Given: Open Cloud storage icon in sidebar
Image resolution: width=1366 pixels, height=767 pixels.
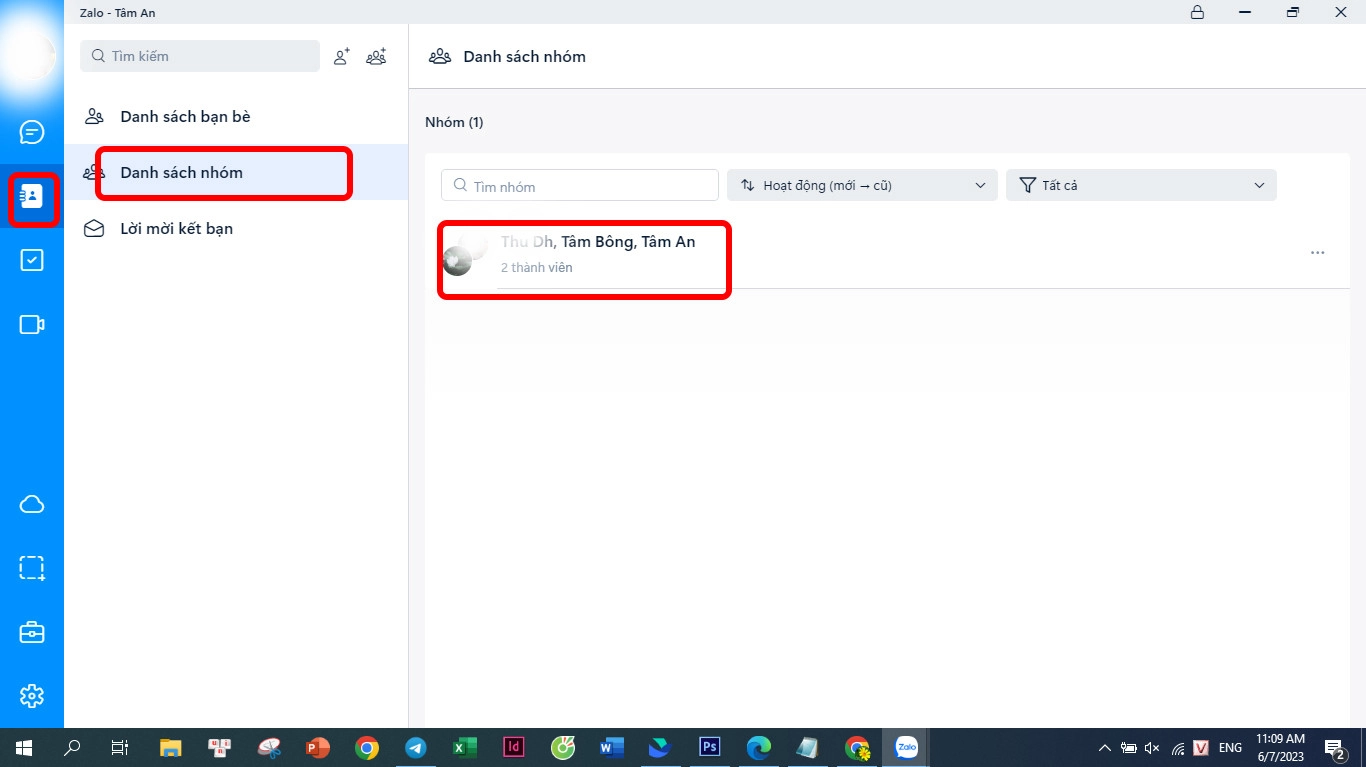Looking at the screenshot, I should (x=32, y=504).
